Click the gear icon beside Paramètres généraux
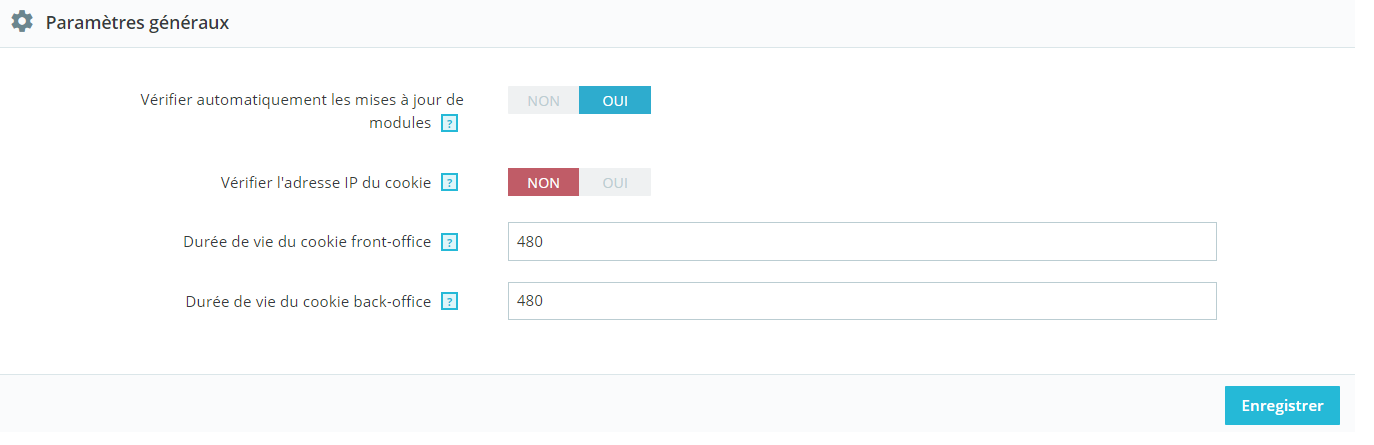 pos(22,21)
